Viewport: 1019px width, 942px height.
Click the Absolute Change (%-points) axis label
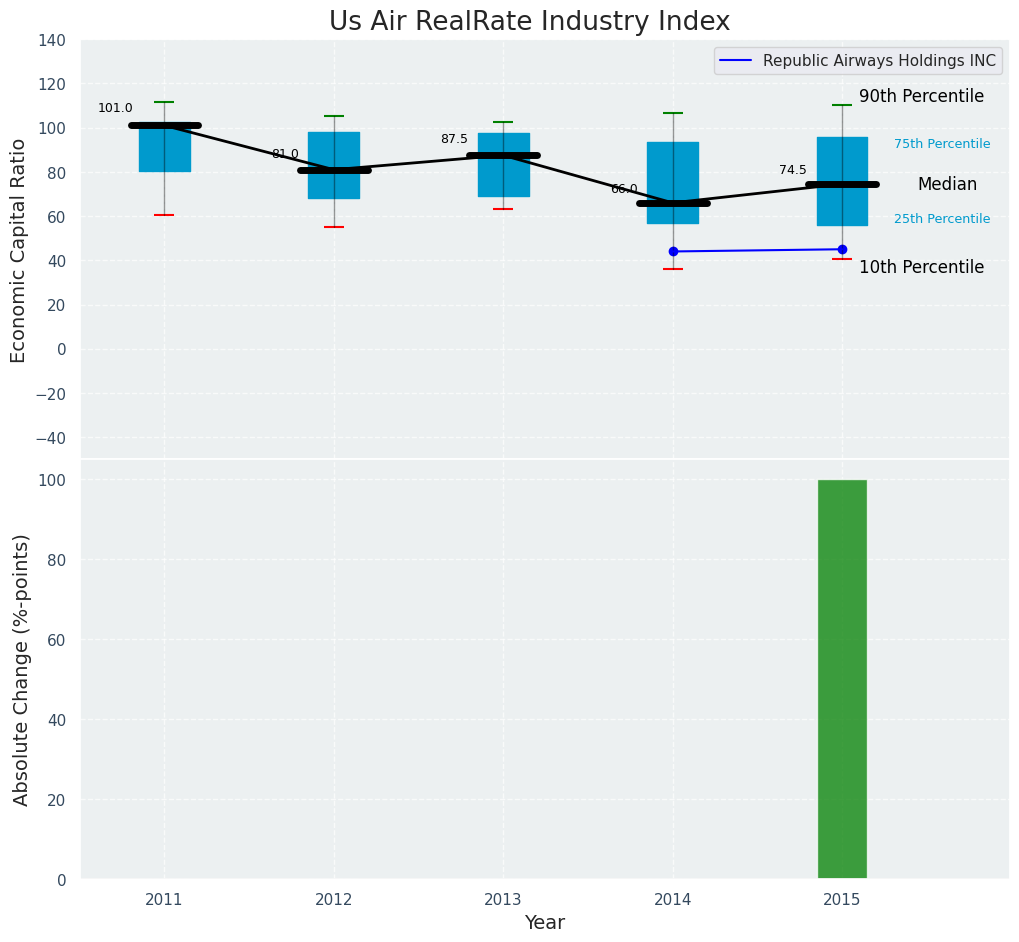[x=21, y=669]
